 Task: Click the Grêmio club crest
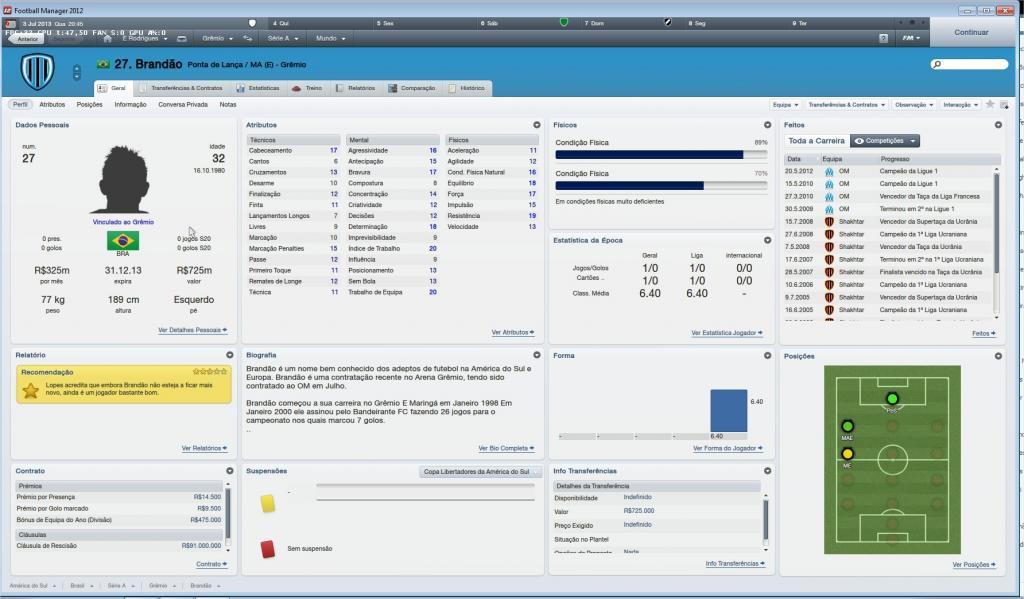point(37,71)
